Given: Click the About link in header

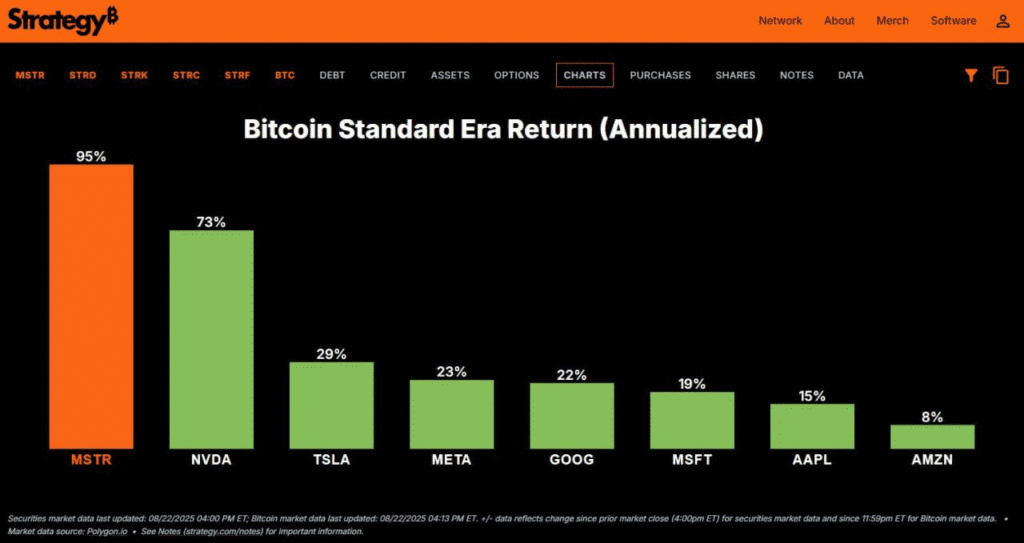Looking at the screenshot, I should coord(839,21).
